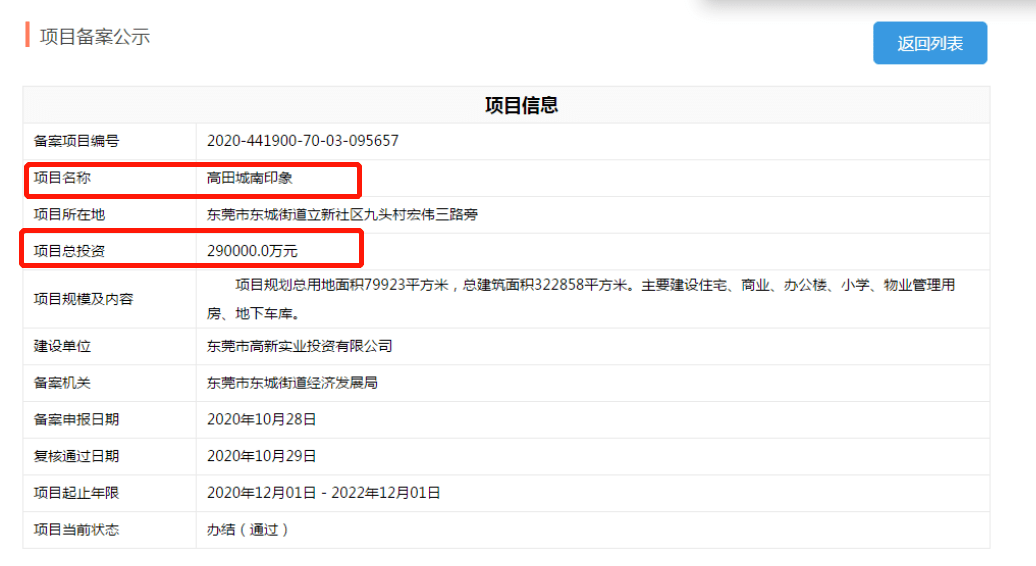The width and height of the screenshot is (1036, 566).
Task: Select the project name 高田城南印象
Action: 249,178
